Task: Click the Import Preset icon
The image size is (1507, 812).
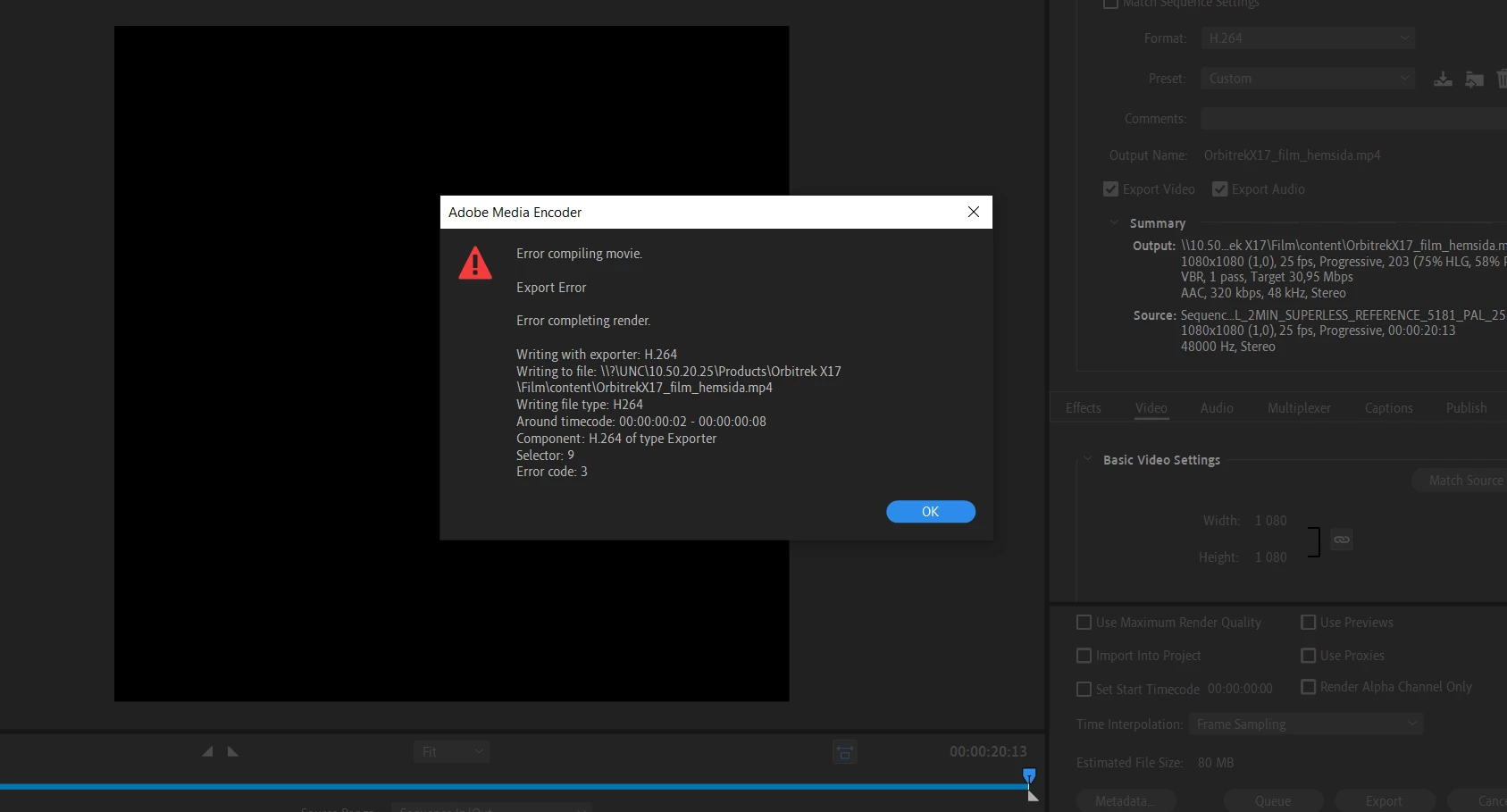Action: click(x=1475, y=80)
